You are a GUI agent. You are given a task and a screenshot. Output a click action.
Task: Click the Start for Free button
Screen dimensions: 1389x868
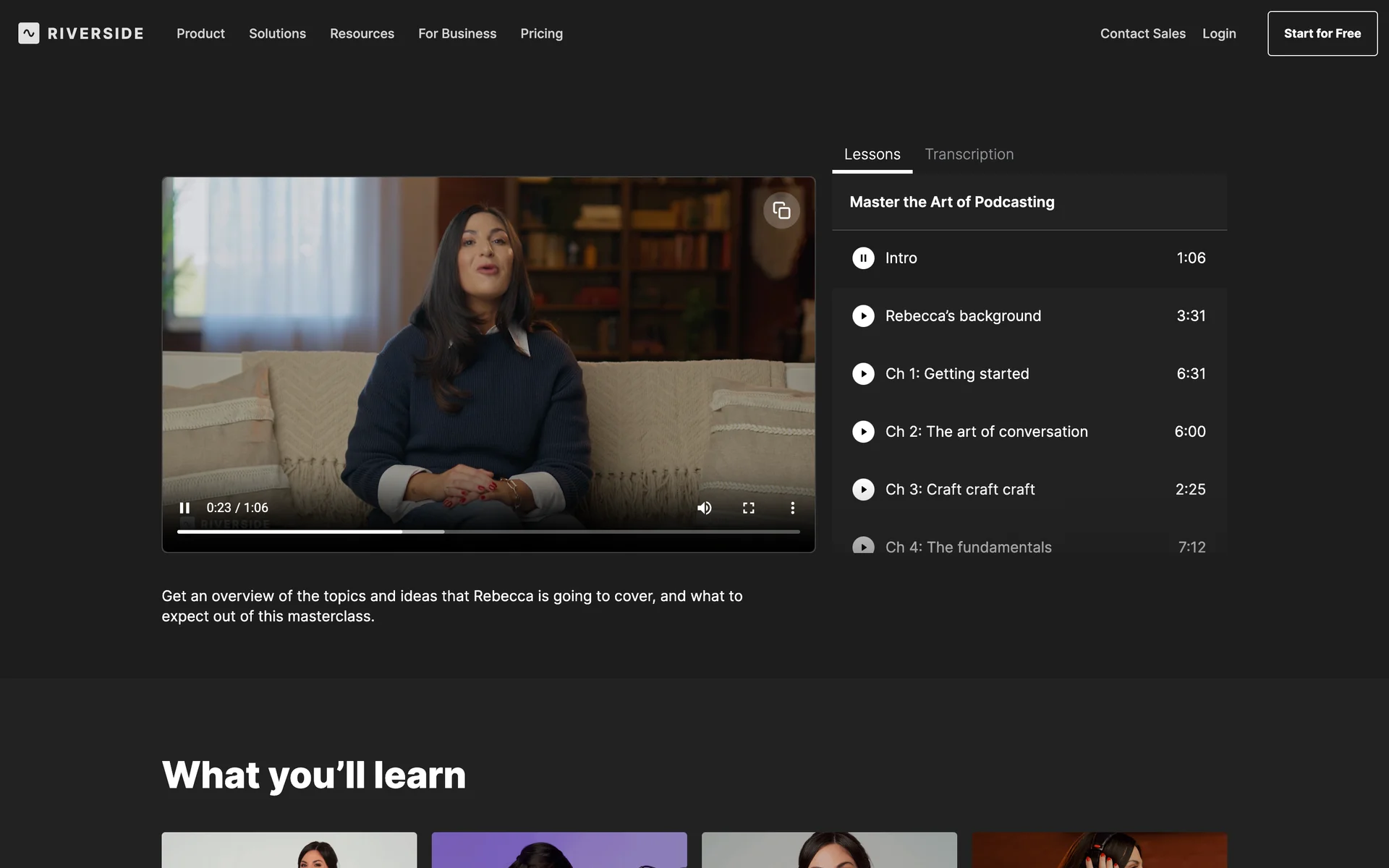tap(1322, 33)
